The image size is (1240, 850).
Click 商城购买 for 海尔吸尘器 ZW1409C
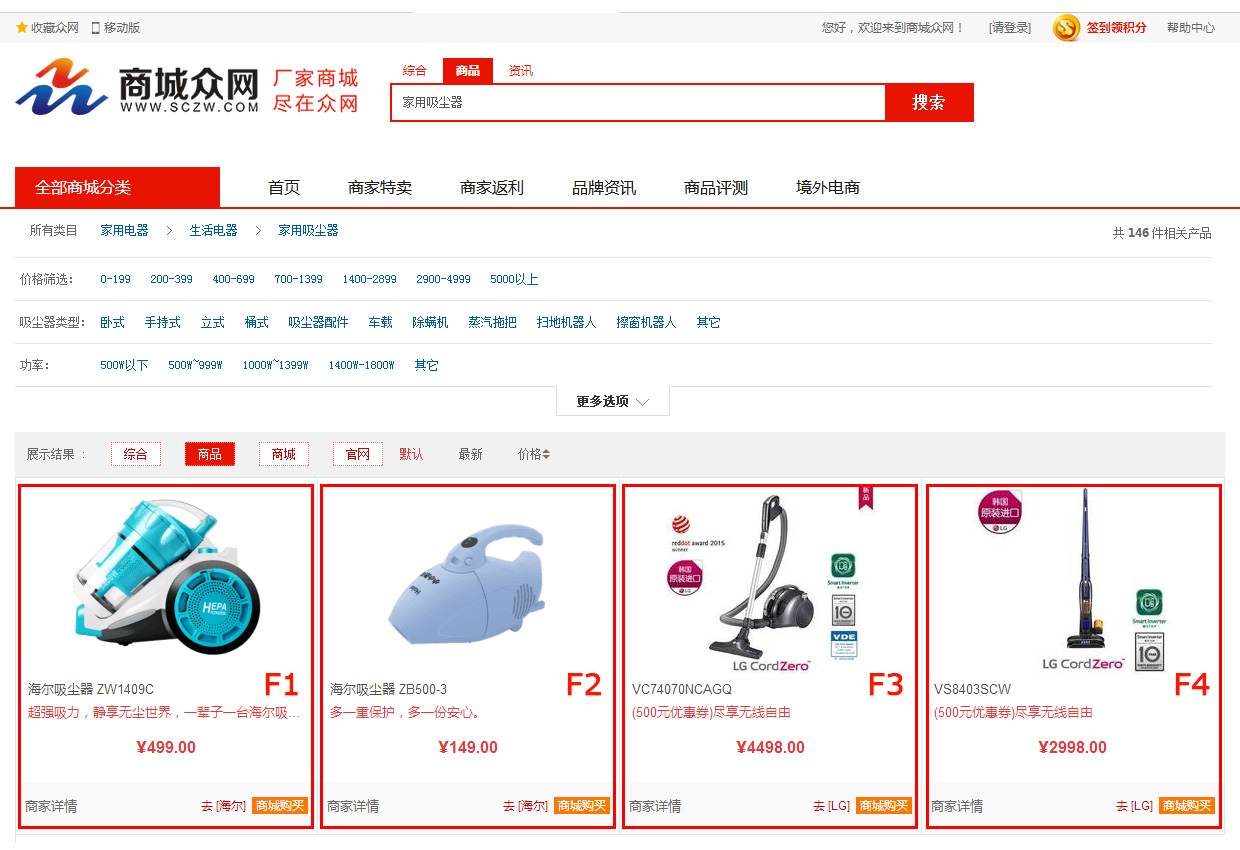click(x=280, y=806)
